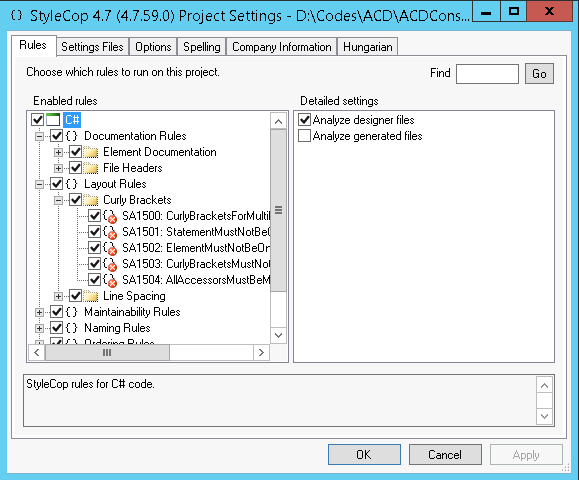This screenshot has width=579, height=480.
Task: Toggle the File Headers checkbox
Action: [x=76, y=168]
